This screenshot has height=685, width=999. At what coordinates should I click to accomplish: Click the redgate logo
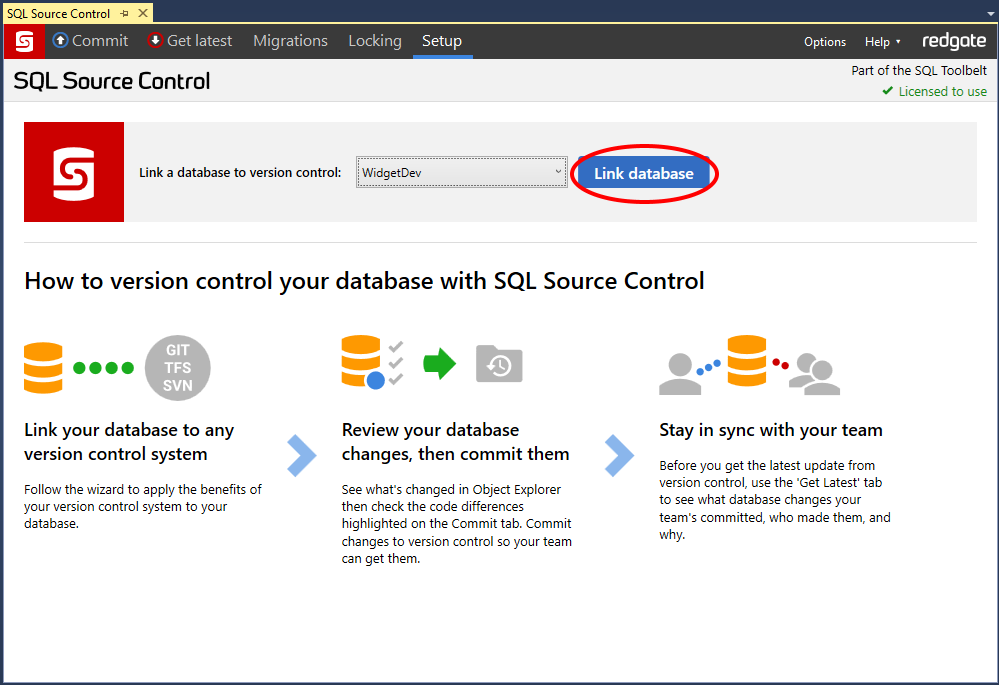pos(953,41)
